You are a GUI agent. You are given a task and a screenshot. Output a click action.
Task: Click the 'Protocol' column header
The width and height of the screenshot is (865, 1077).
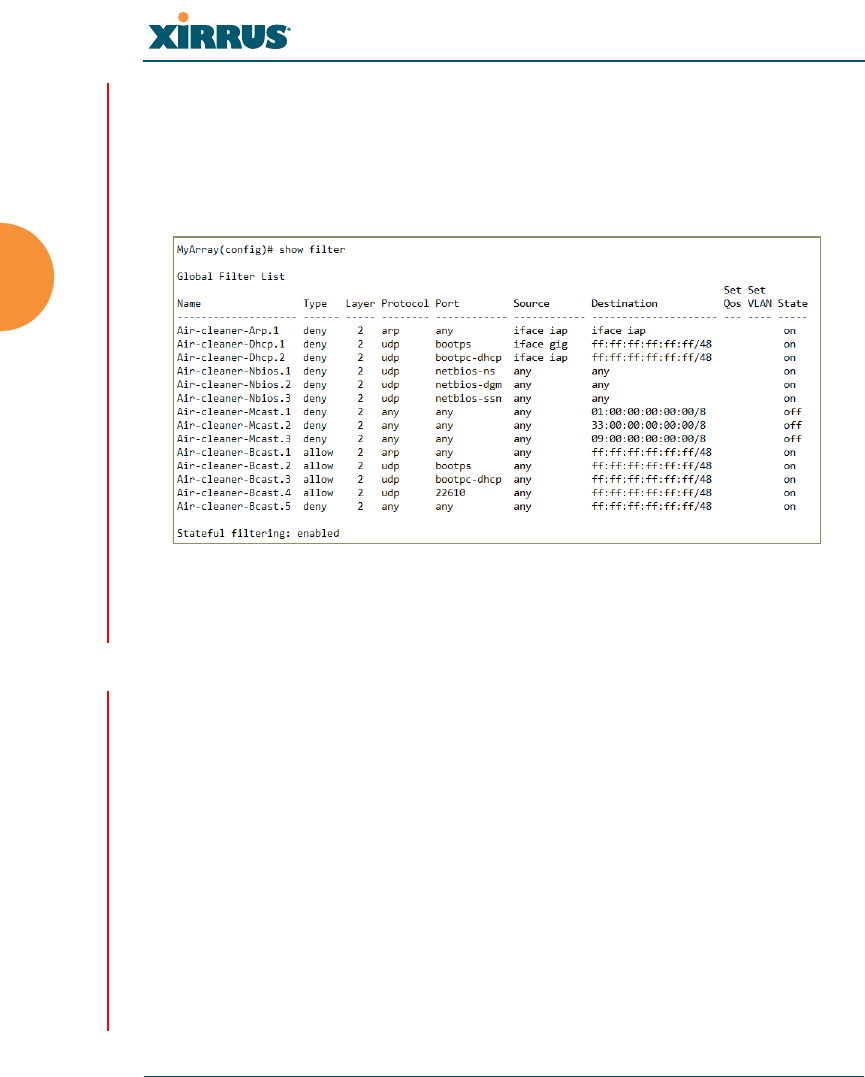[x=405, y=304]
